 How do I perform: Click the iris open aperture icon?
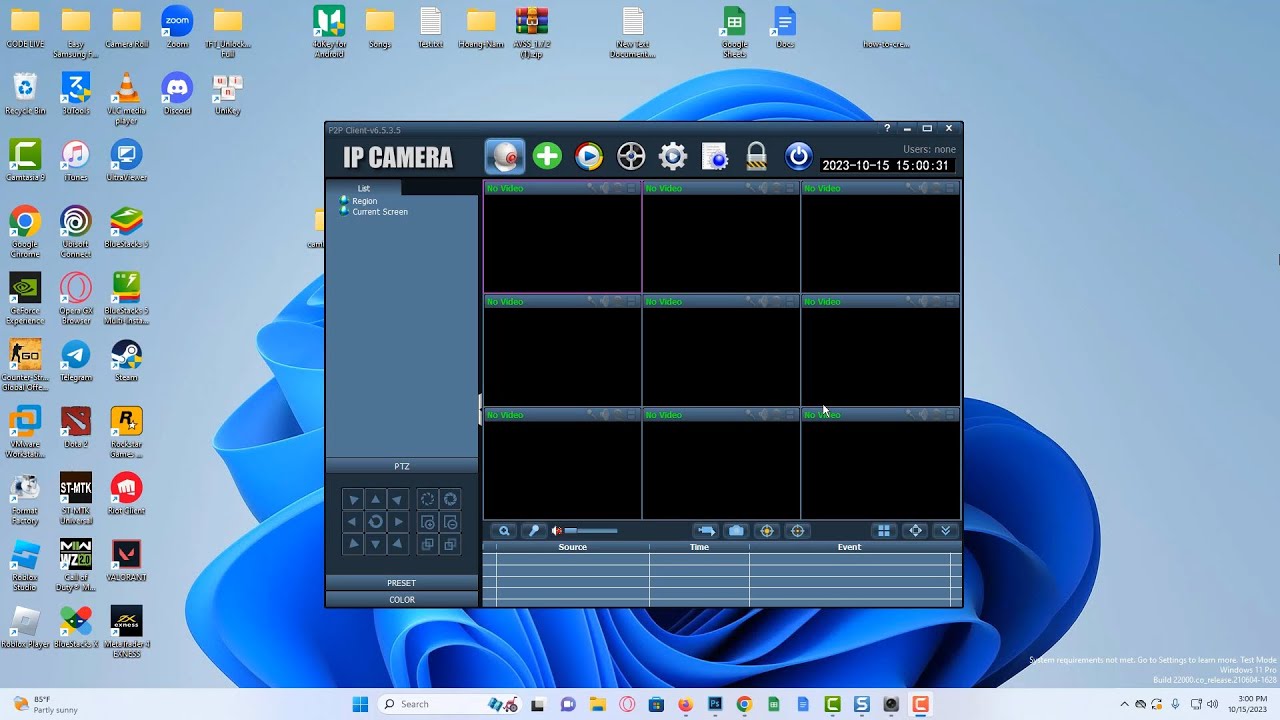(450, 499)
